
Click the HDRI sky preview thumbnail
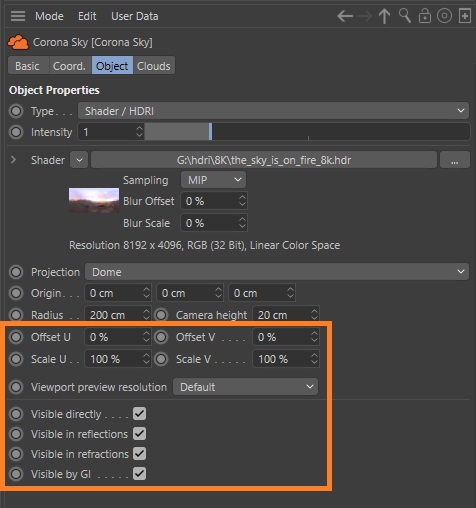click(x=94, y=201)
